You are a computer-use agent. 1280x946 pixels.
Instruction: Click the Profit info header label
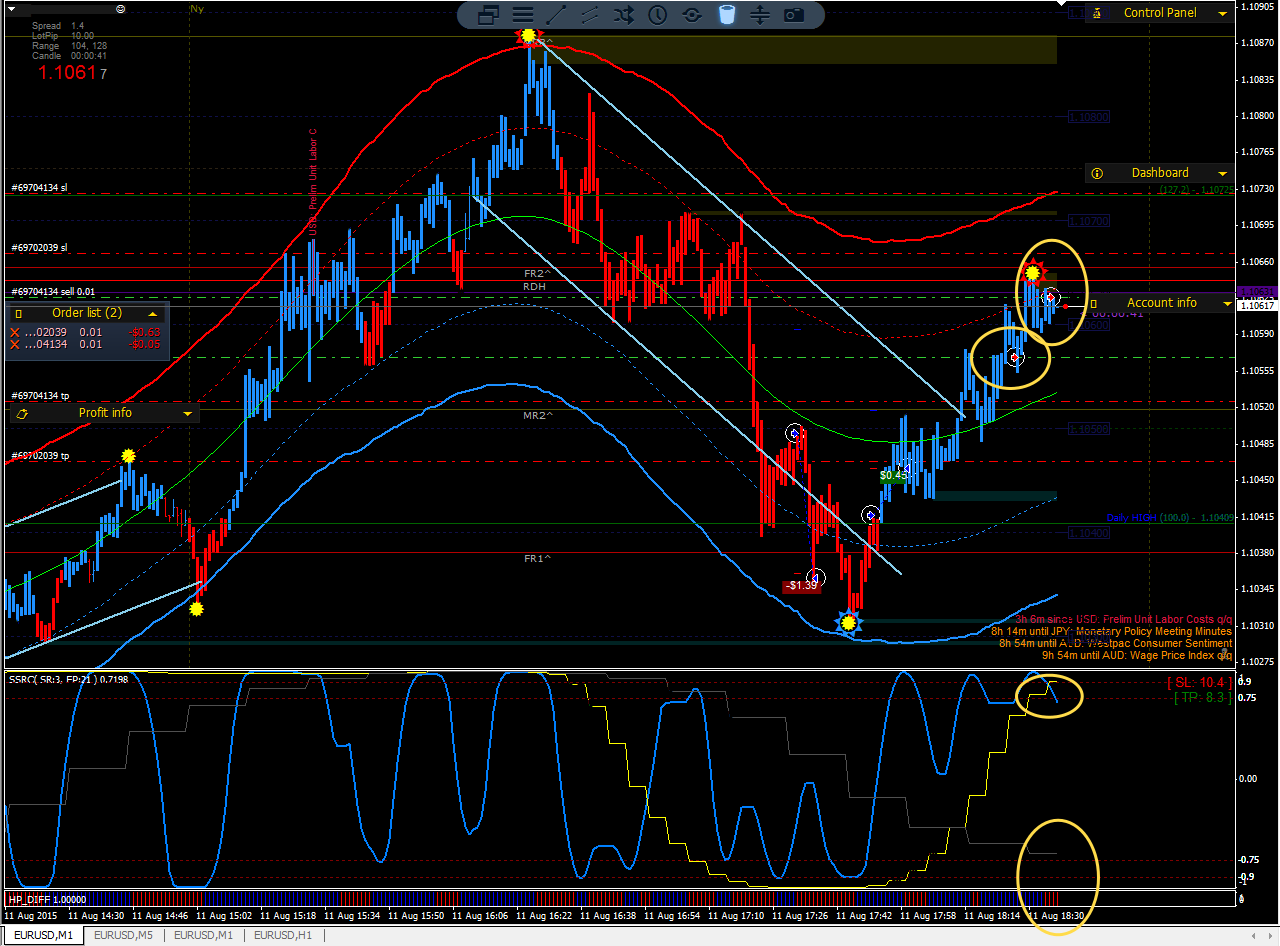tap(105, 413)
